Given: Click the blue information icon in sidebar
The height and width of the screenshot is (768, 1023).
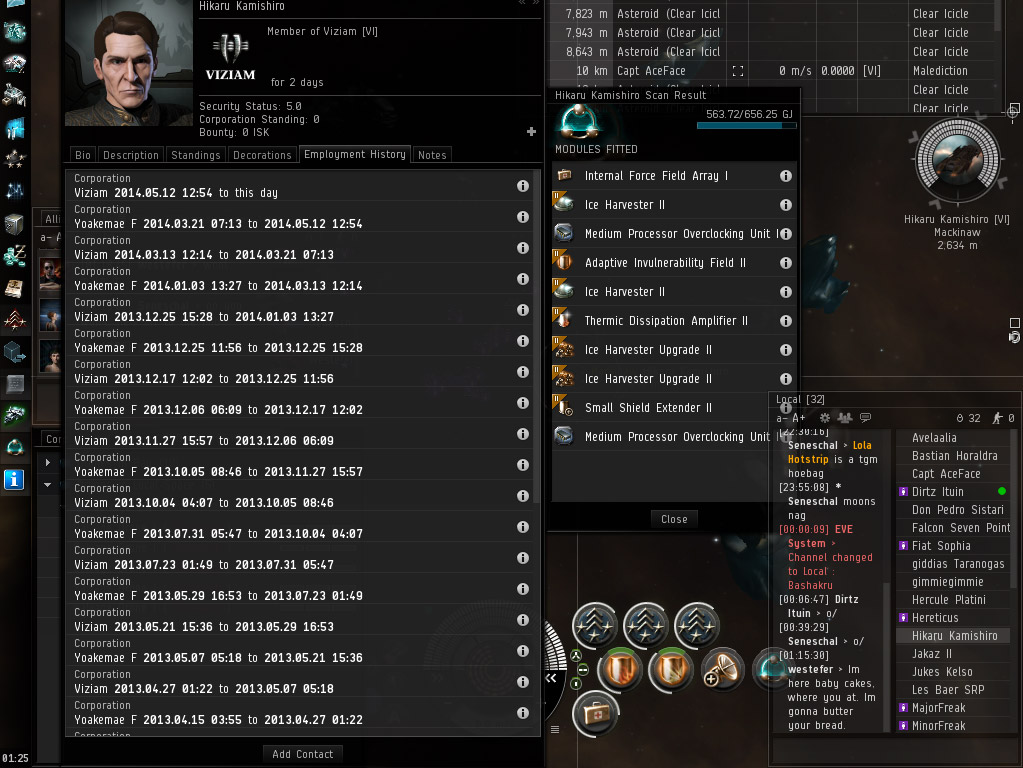Looking at the screenshot, I should click(14, 480).
